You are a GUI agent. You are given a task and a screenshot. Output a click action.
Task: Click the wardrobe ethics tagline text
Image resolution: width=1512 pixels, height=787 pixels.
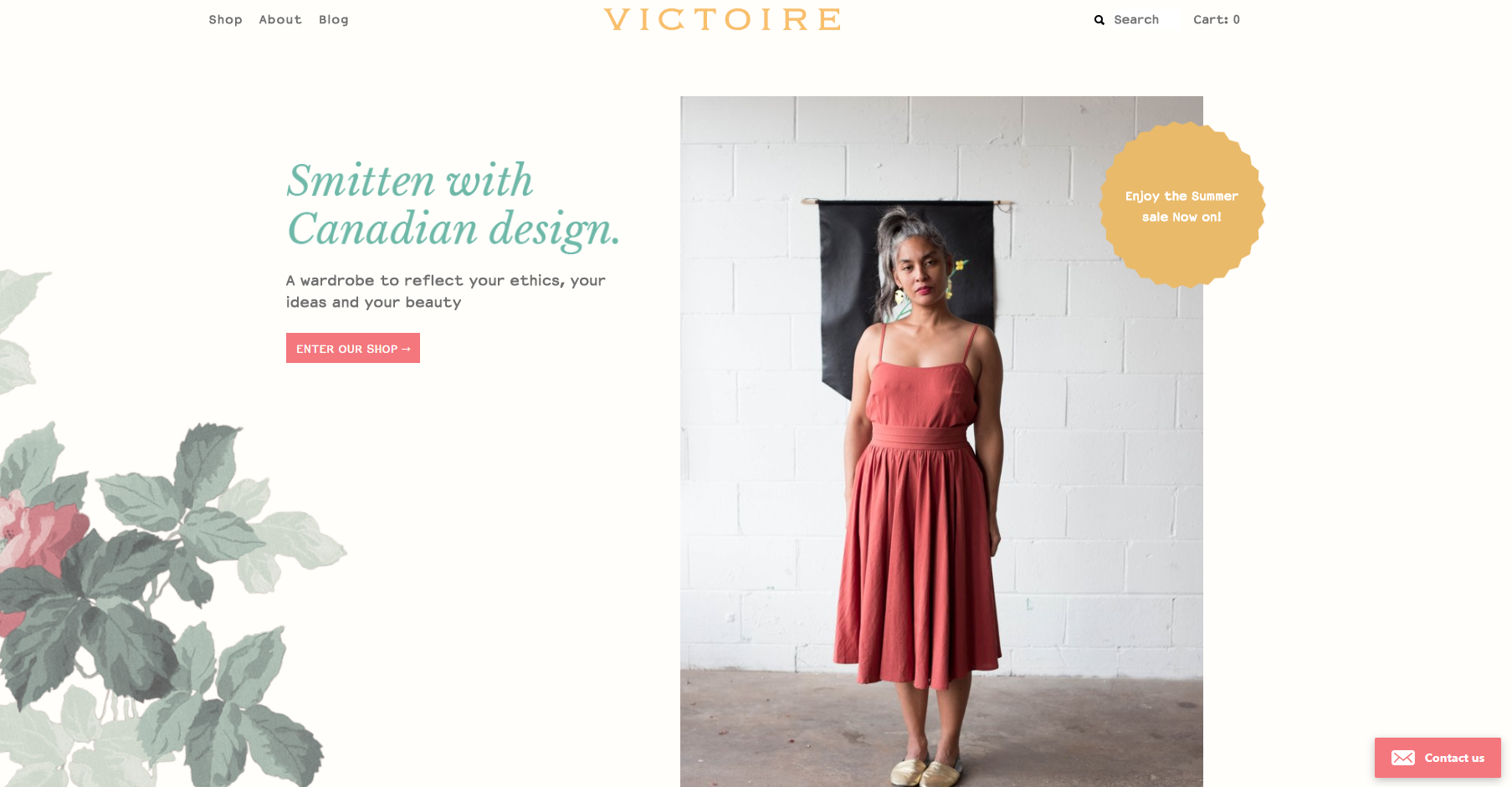[x=445, y=291]
